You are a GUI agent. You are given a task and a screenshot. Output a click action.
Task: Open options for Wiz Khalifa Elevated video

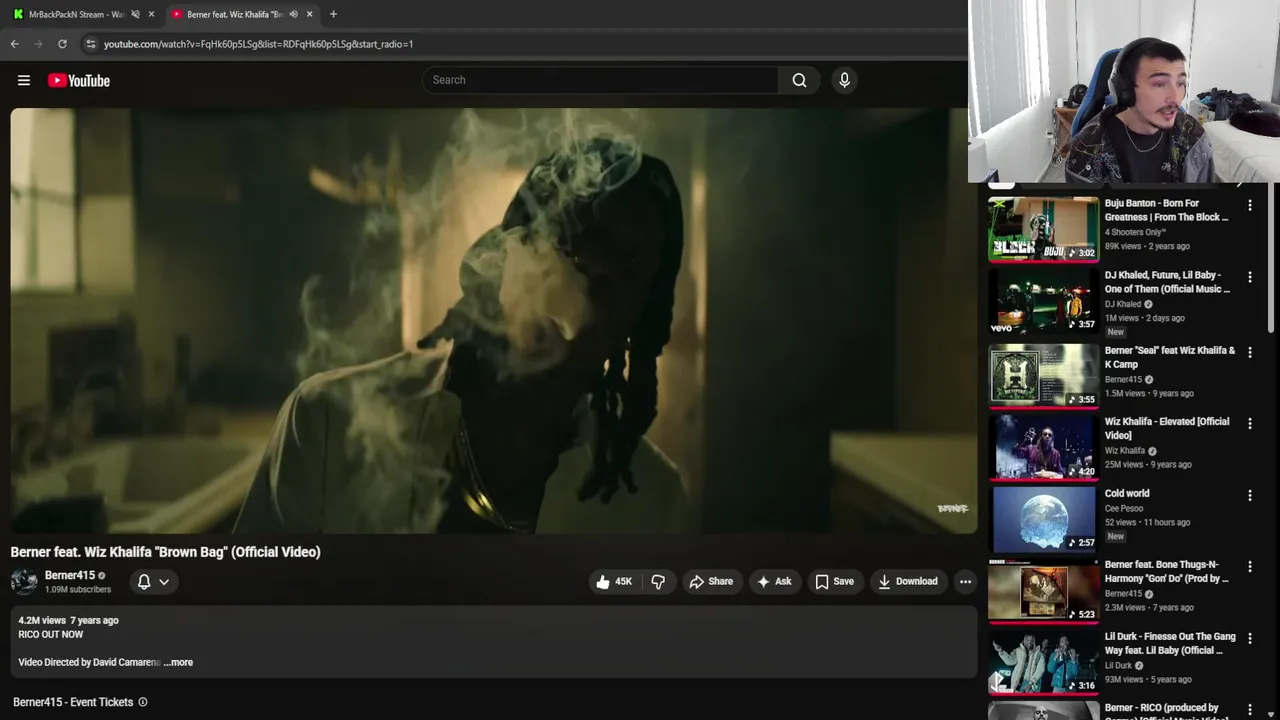(1249, 423)
